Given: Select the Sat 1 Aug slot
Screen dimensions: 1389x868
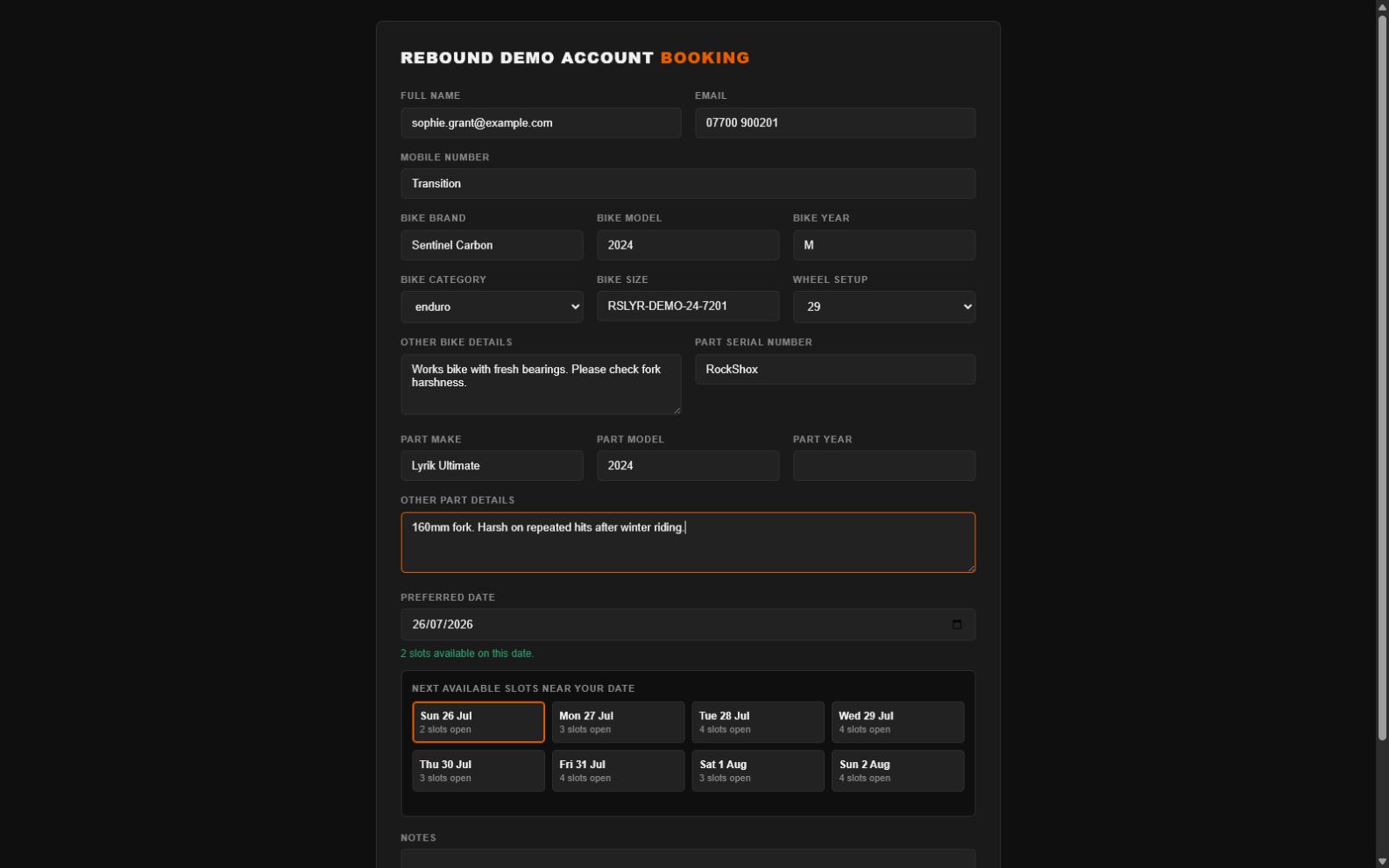Looking at the screenshot, I should 758,771.
